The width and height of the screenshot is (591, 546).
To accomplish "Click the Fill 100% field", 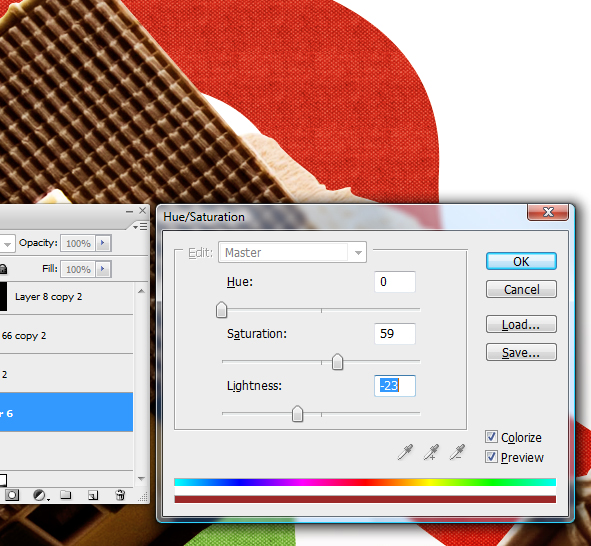I will 78,269.
